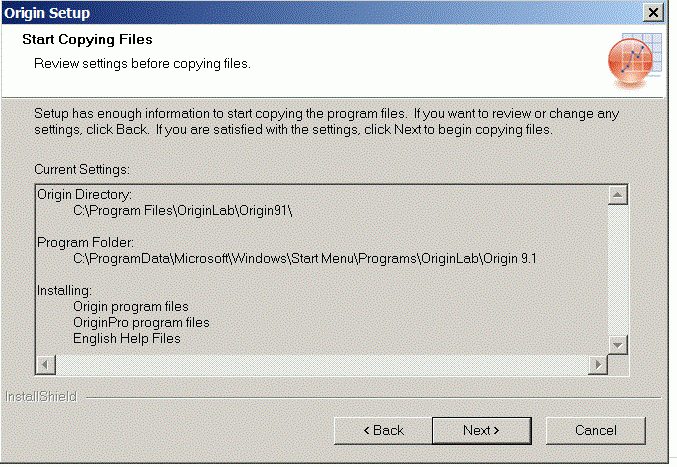The height and width of the screenshot is (467, 677).
Task: Click the horizontal scrollbar track of settings
Action: pos(320,364)
